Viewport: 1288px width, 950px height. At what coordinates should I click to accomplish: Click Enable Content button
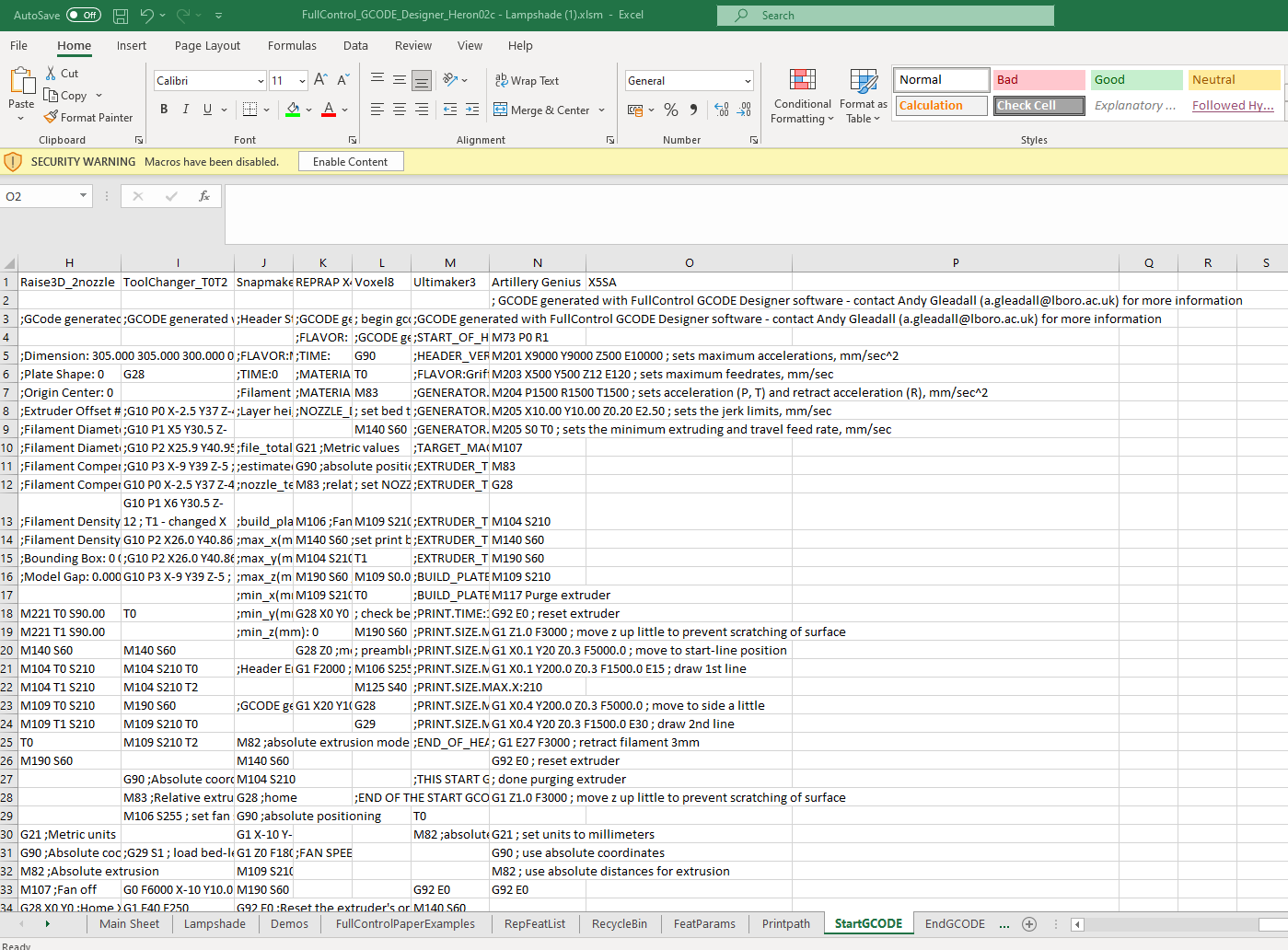point(351,161)
